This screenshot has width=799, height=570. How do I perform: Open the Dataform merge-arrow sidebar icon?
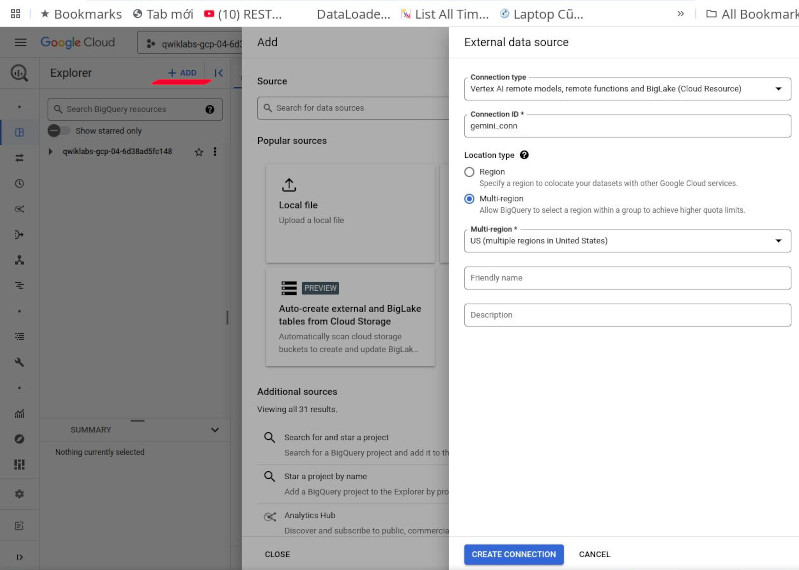(x=19, y=234)
